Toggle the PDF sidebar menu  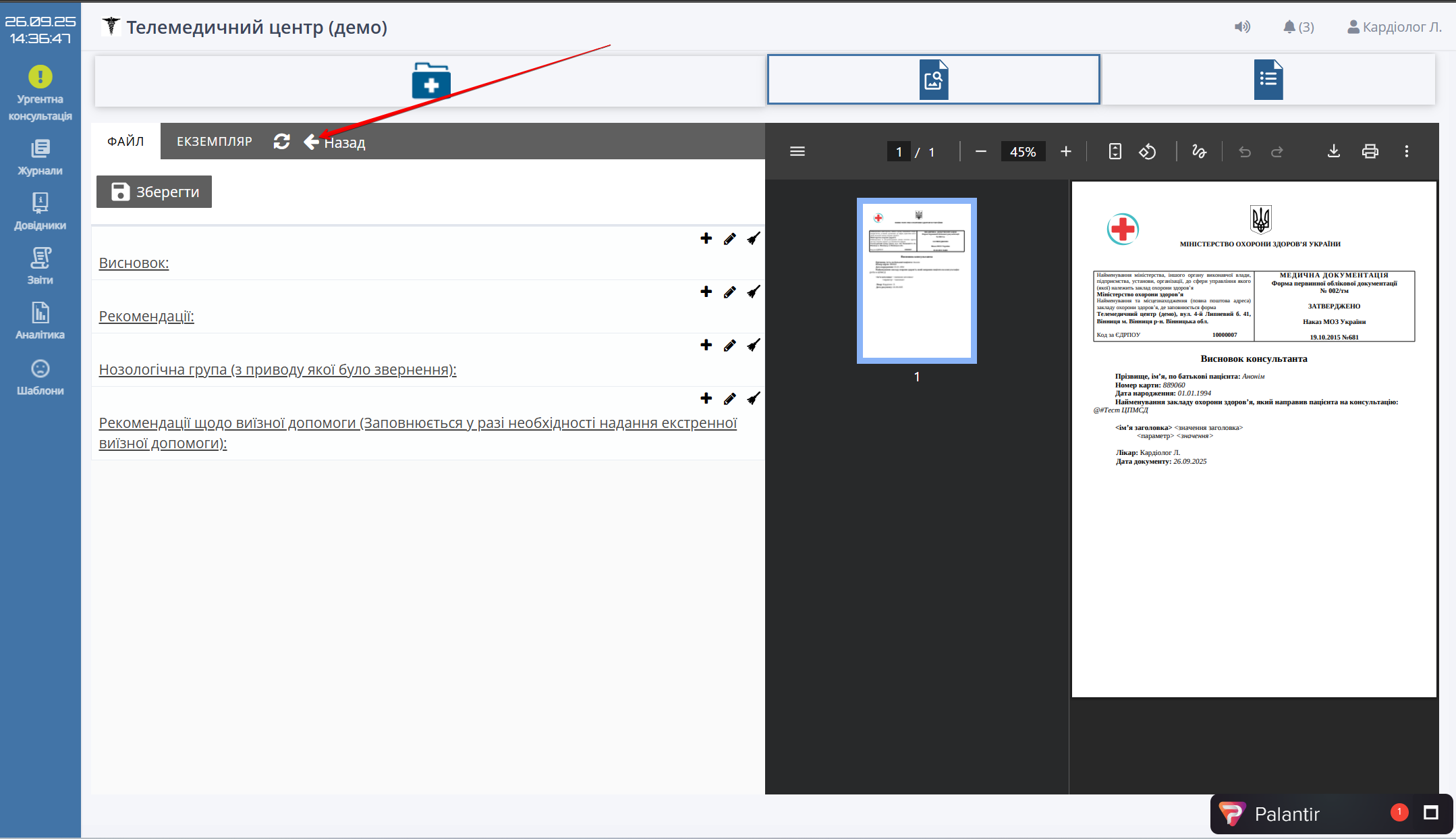pyautogui.click(x=797, y=151)
